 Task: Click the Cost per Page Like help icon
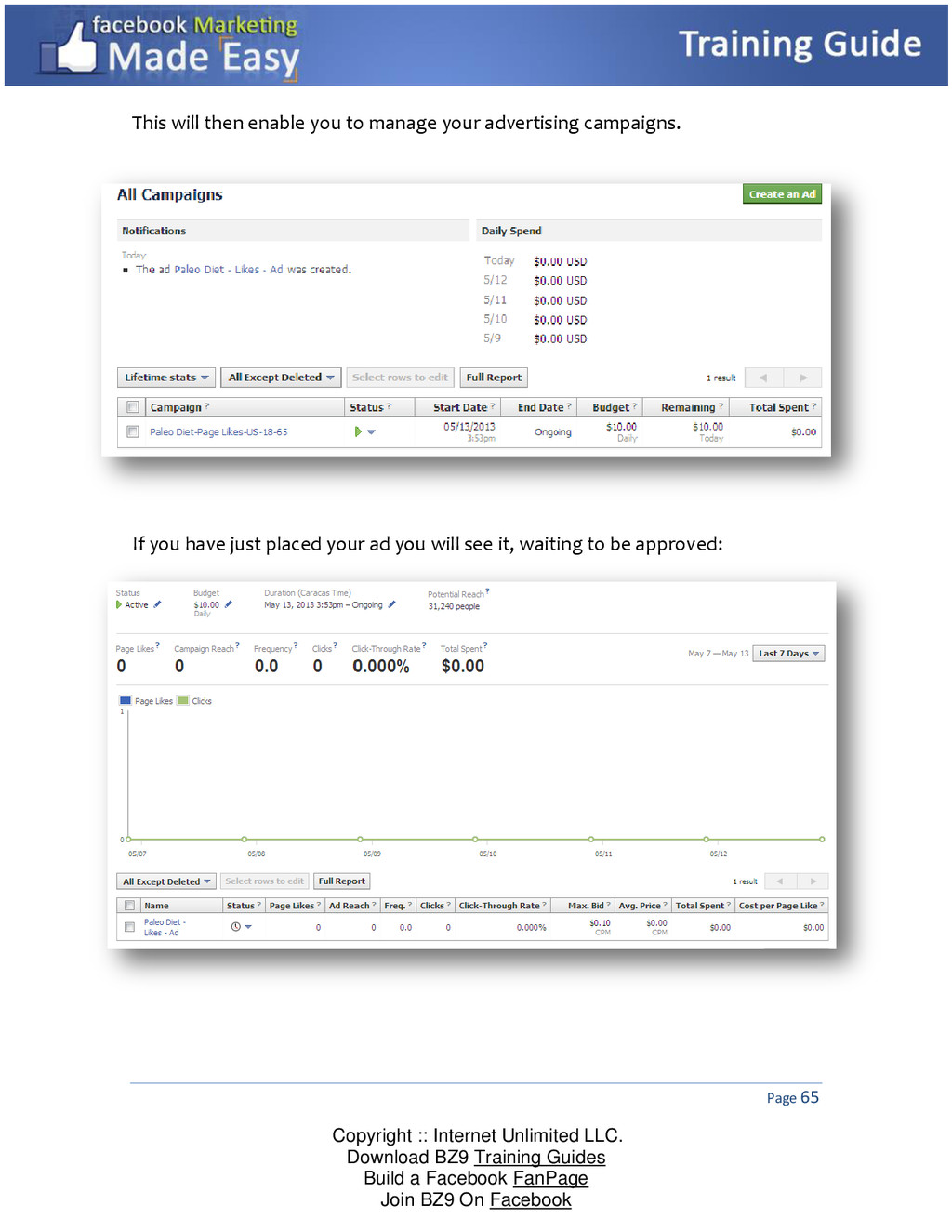point(822,905)
